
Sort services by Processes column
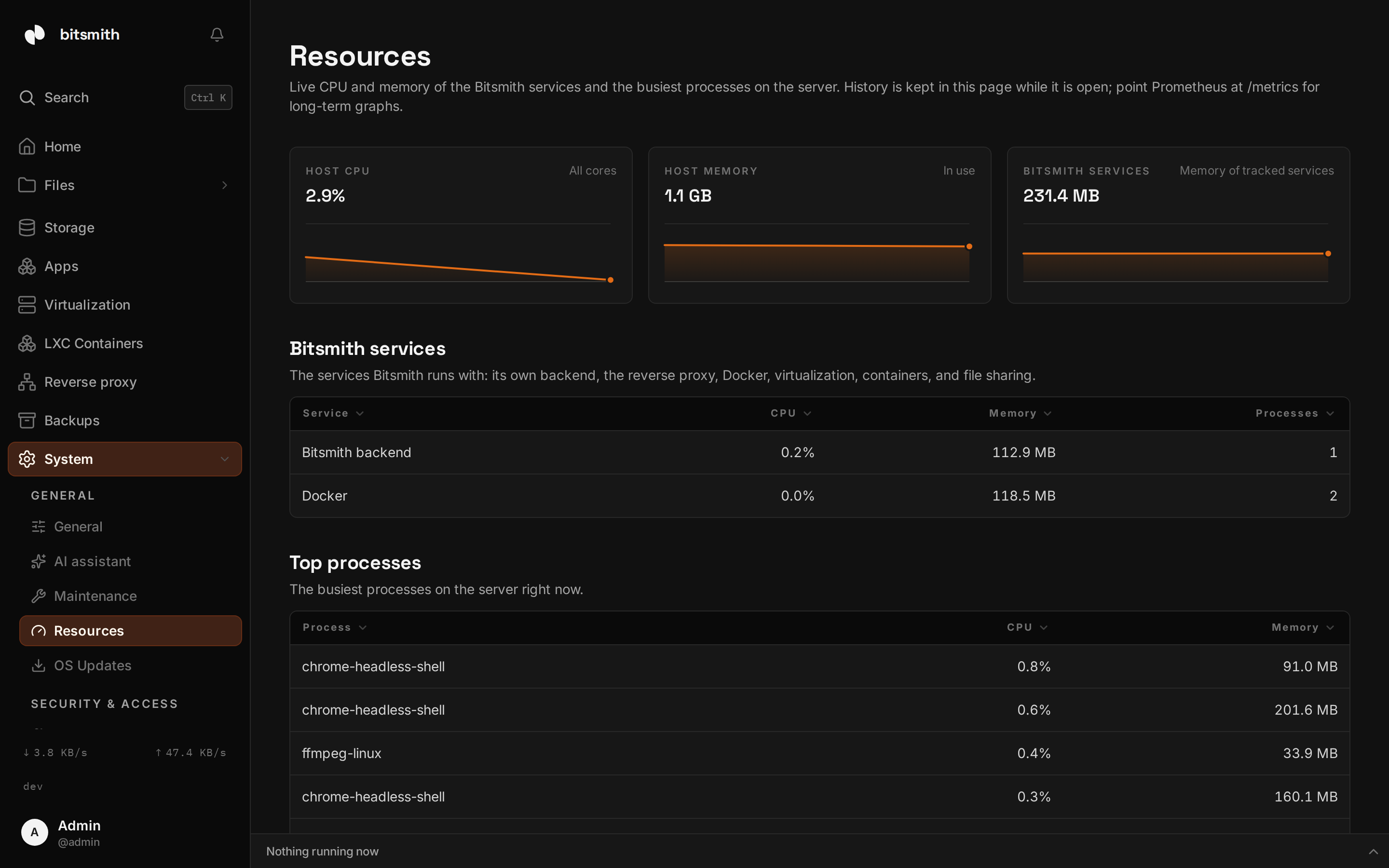pyautogui.click(x=1295, y=413)
